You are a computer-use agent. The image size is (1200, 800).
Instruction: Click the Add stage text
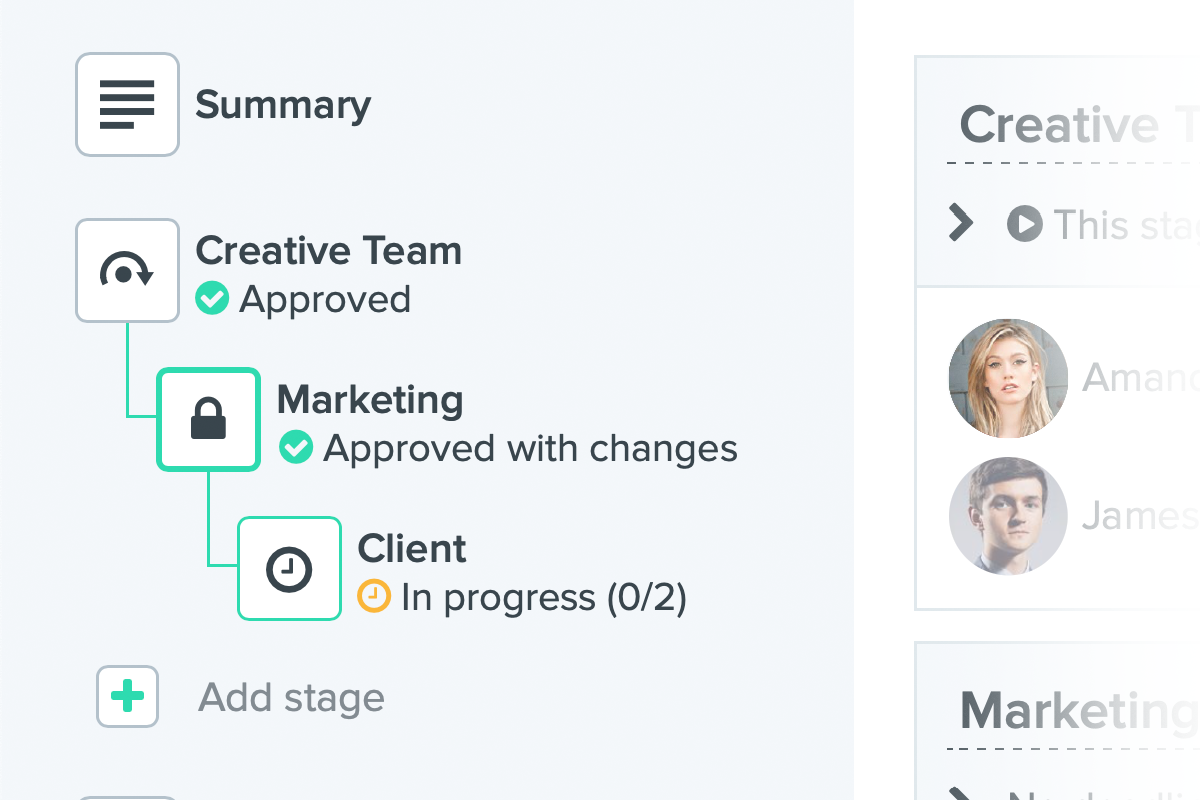click(291, 697)
